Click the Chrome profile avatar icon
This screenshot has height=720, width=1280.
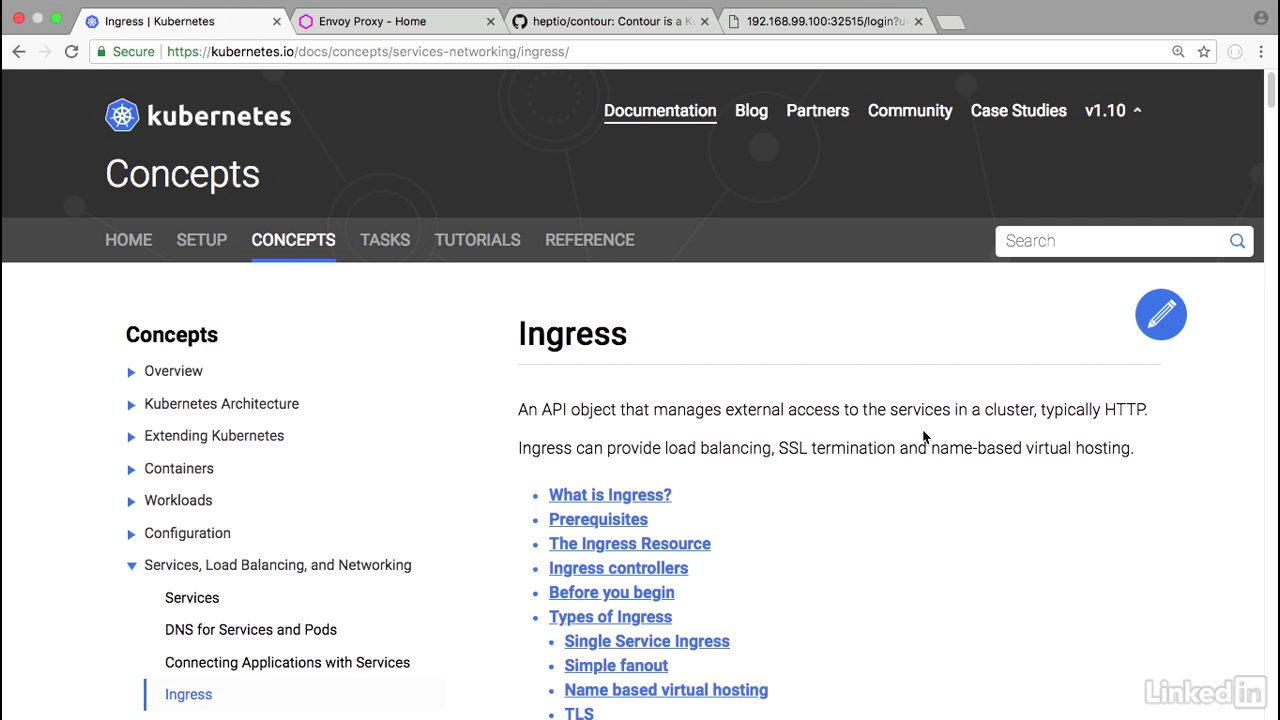[1261, 18]
